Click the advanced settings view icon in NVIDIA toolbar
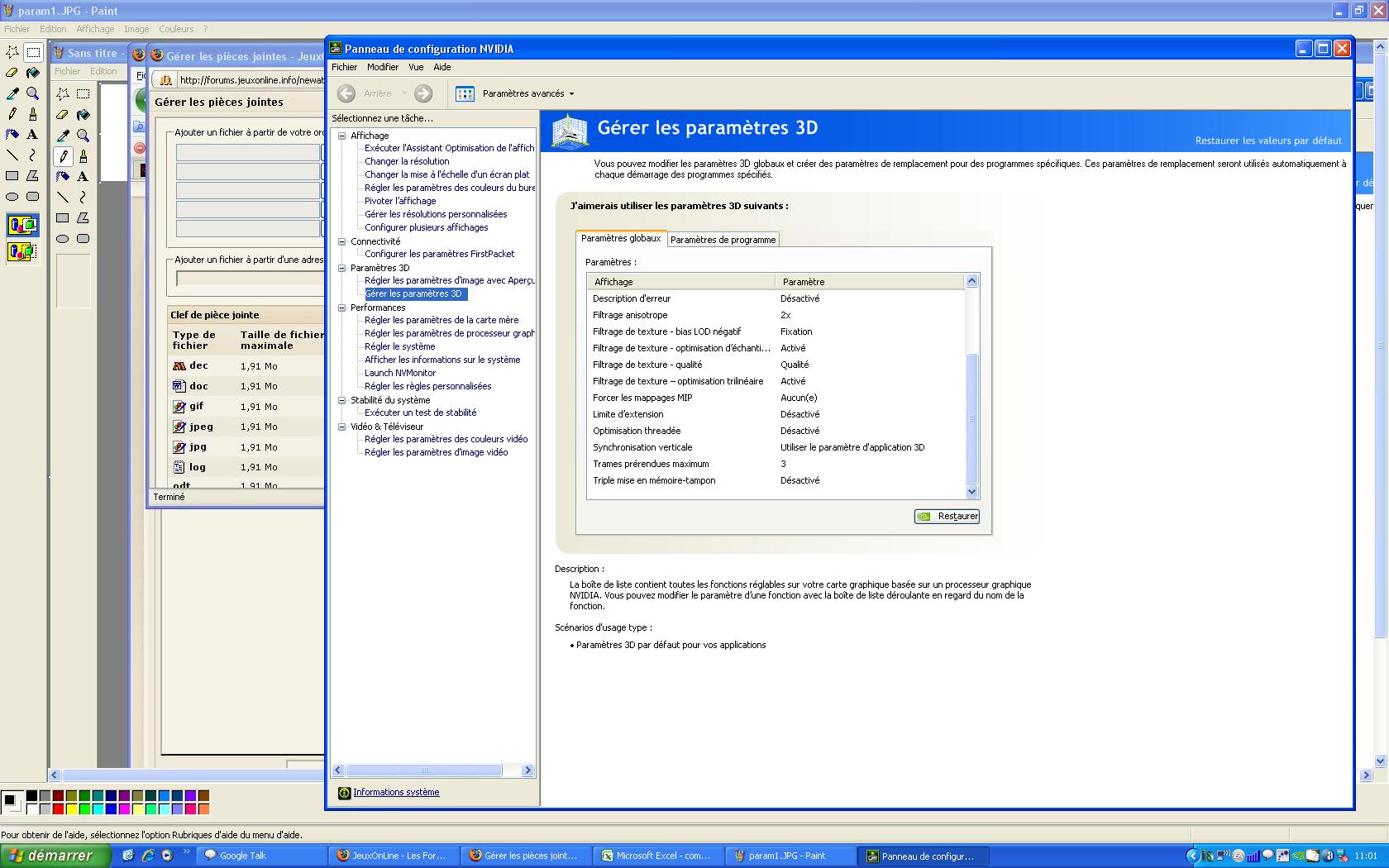The width and height of the screenshot is (1389, 868). pos(465,93)
